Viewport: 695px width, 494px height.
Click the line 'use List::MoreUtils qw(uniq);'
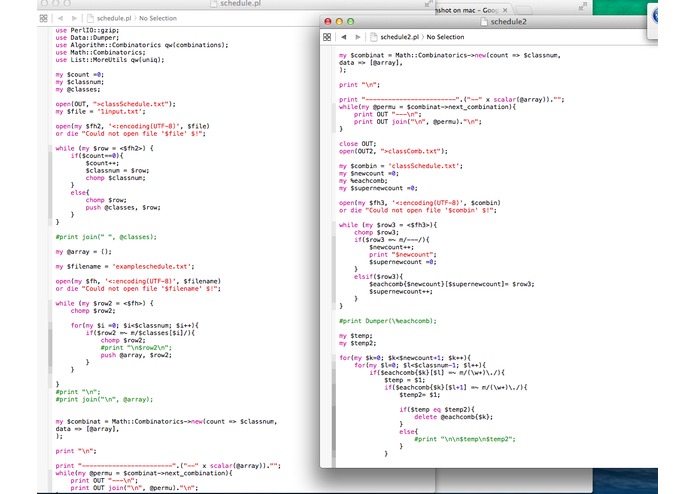point(110,60)
